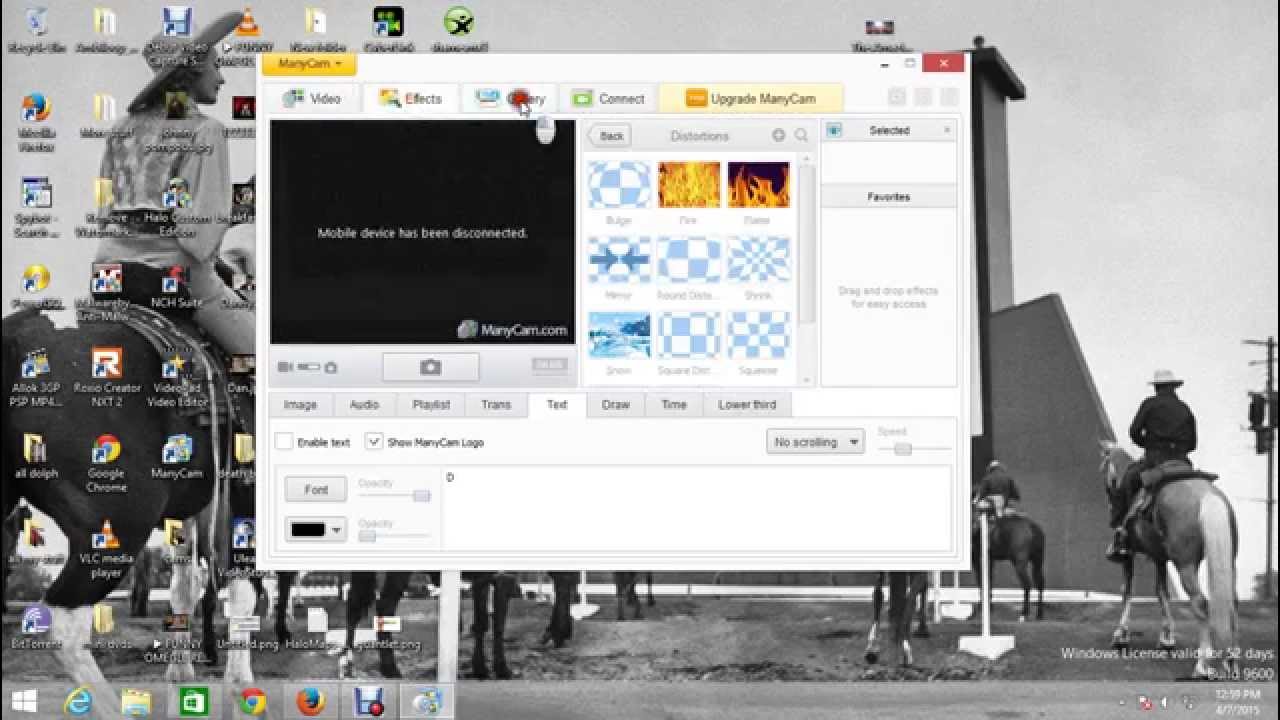The height and width of the screenshot is (720, 1280).
Task: Select the Trans tab
Action: [496, 404]
